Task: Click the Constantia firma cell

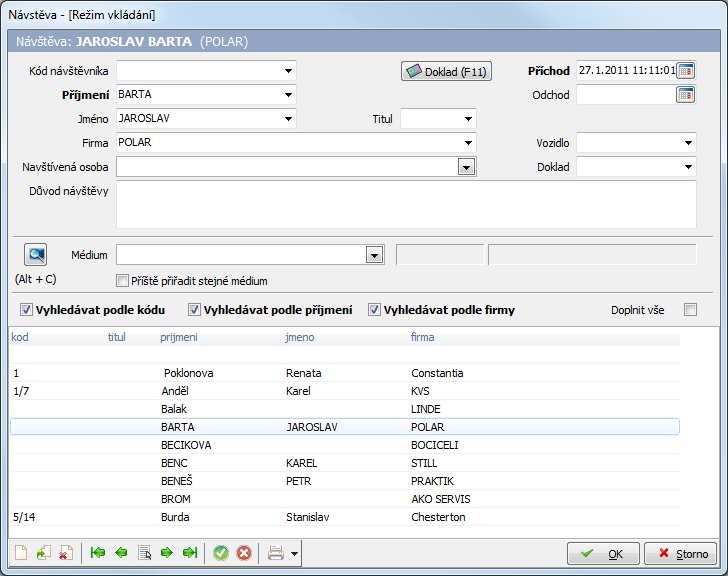Action: (x=437, y=373)
